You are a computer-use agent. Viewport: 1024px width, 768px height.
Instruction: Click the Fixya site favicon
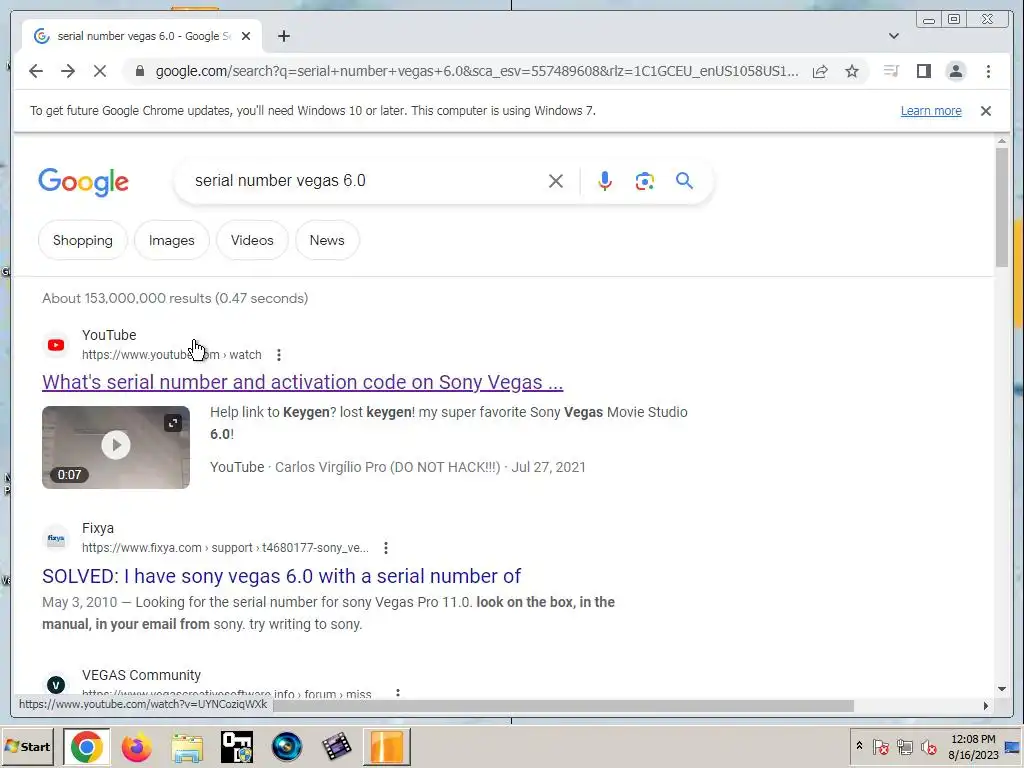coord(56,538)
